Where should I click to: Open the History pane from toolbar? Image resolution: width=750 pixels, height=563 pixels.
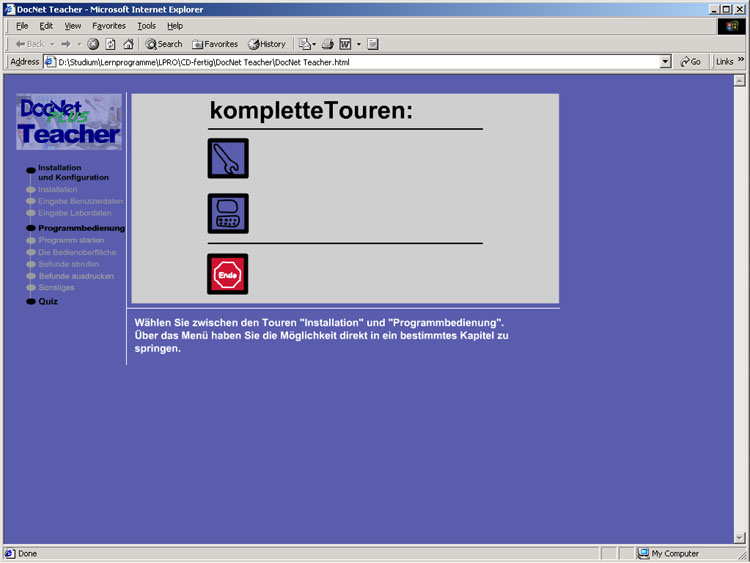click(267, 44)
